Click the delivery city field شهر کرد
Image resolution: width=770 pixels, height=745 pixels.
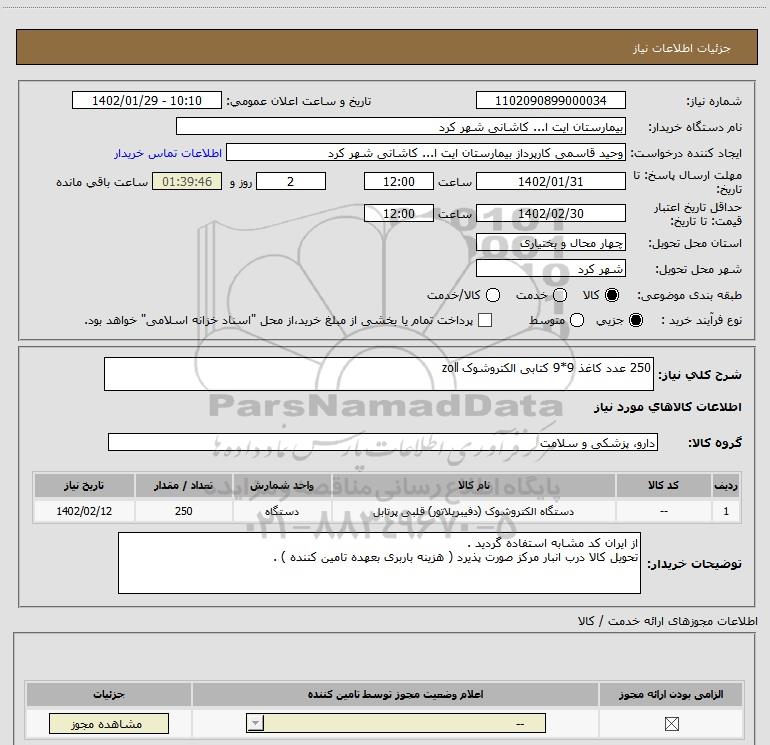pyautogui.click(x=550, y=268)
